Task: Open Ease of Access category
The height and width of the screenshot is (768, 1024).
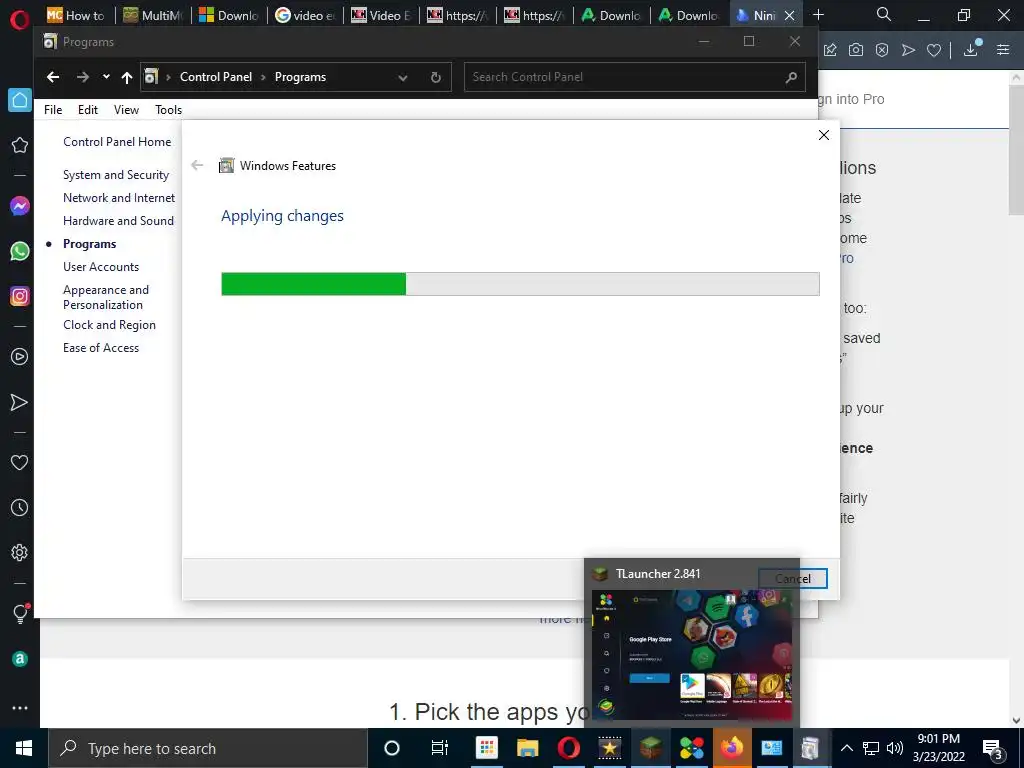Action: [101, 347]
